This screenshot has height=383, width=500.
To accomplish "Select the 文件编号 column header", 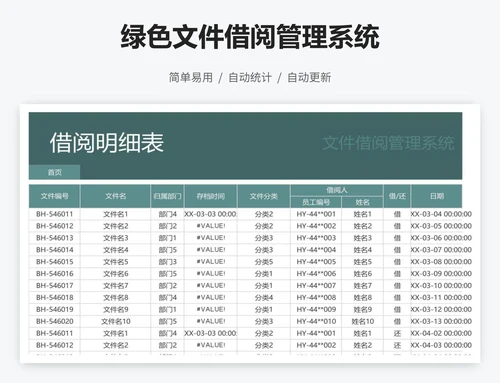I will [x=54, y=196].
